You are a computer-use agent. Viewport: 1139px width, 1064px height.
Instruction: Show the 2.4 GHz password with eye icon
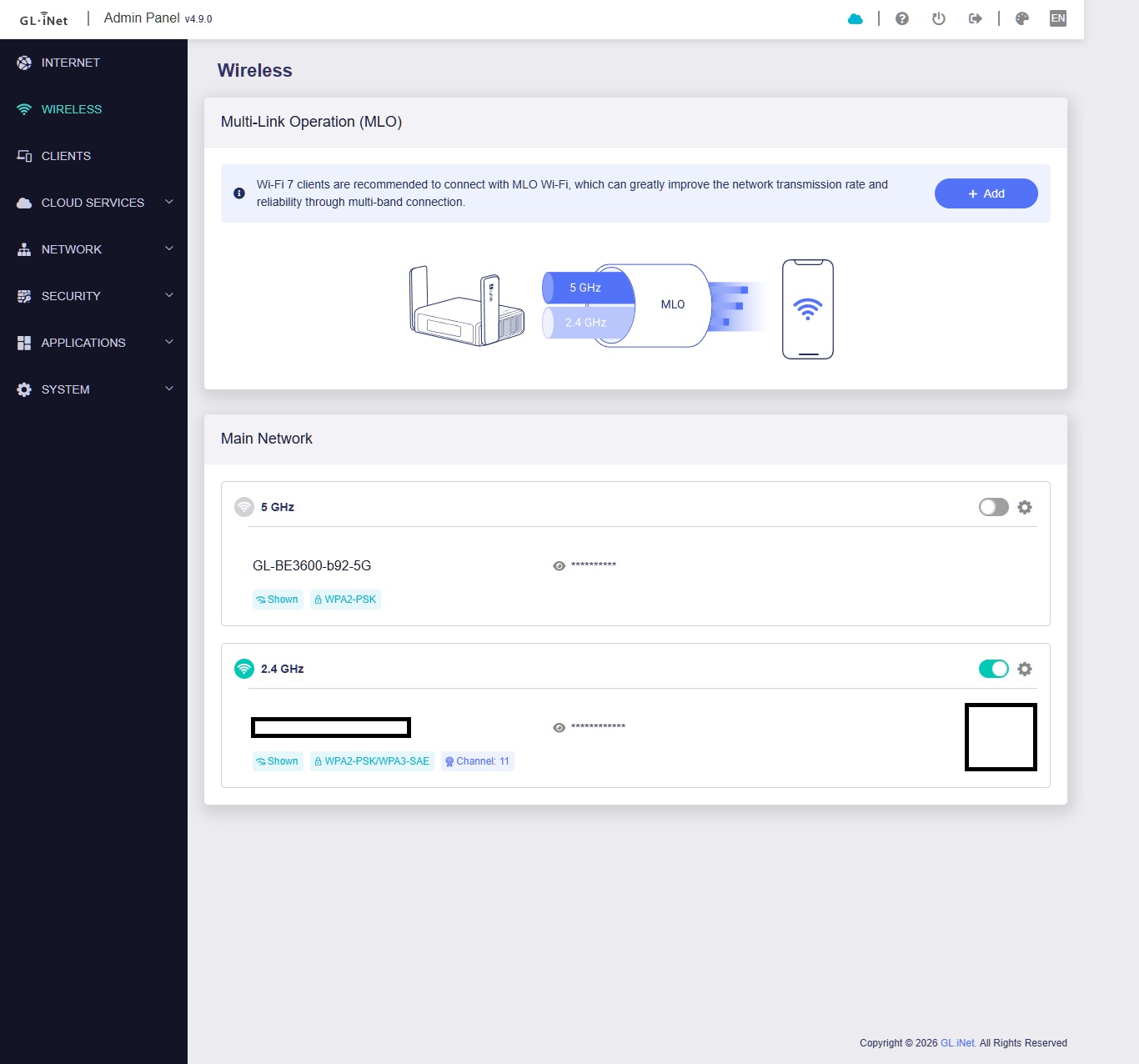coord(559,728)
